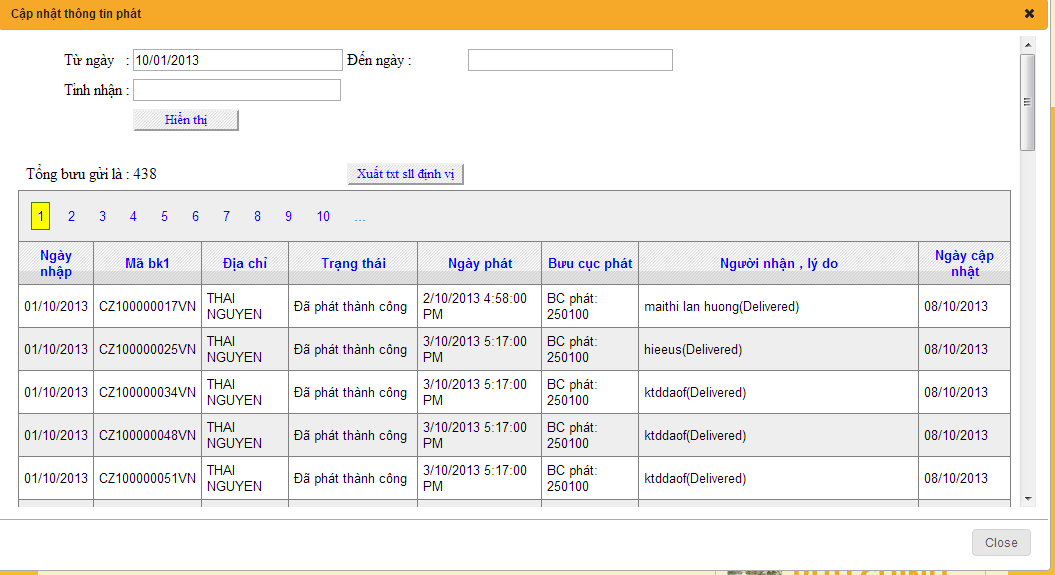
Task: Sort by Bưu cục phát column header
Action: [590, 263]
